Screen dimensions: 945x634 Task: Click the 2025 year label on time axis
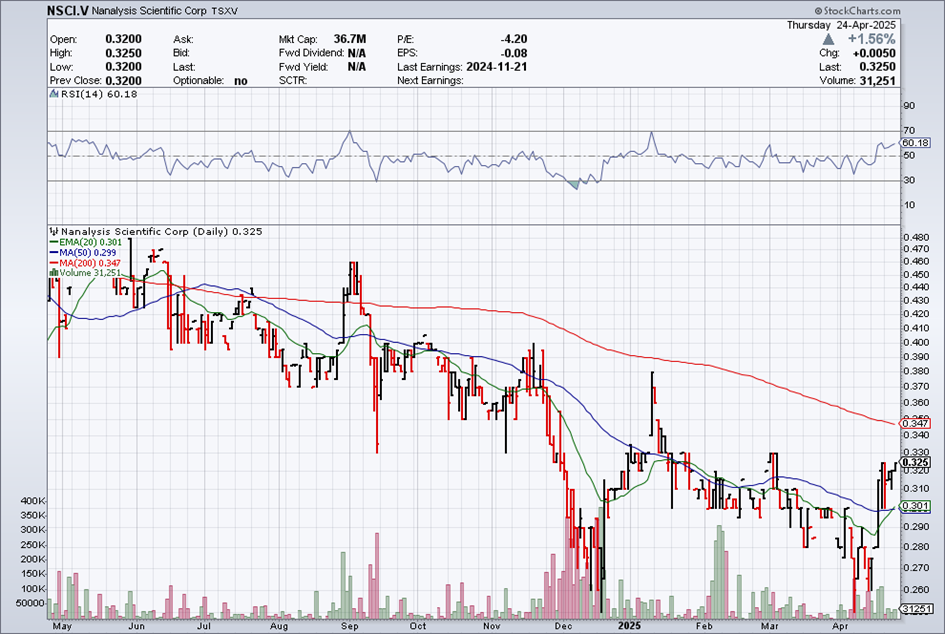[x=629, y=625]
